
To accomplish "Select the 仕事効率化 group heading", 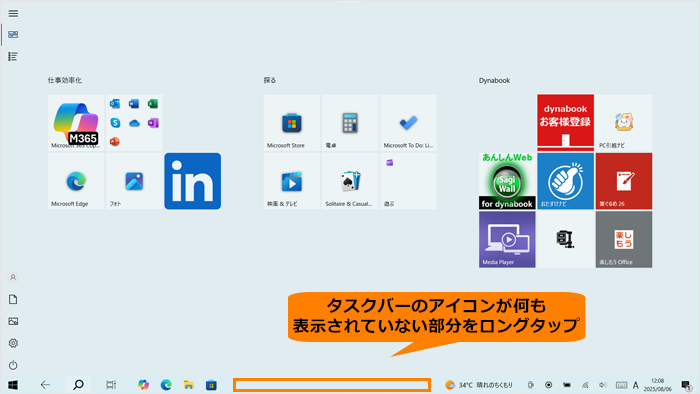I will point(65,80).
